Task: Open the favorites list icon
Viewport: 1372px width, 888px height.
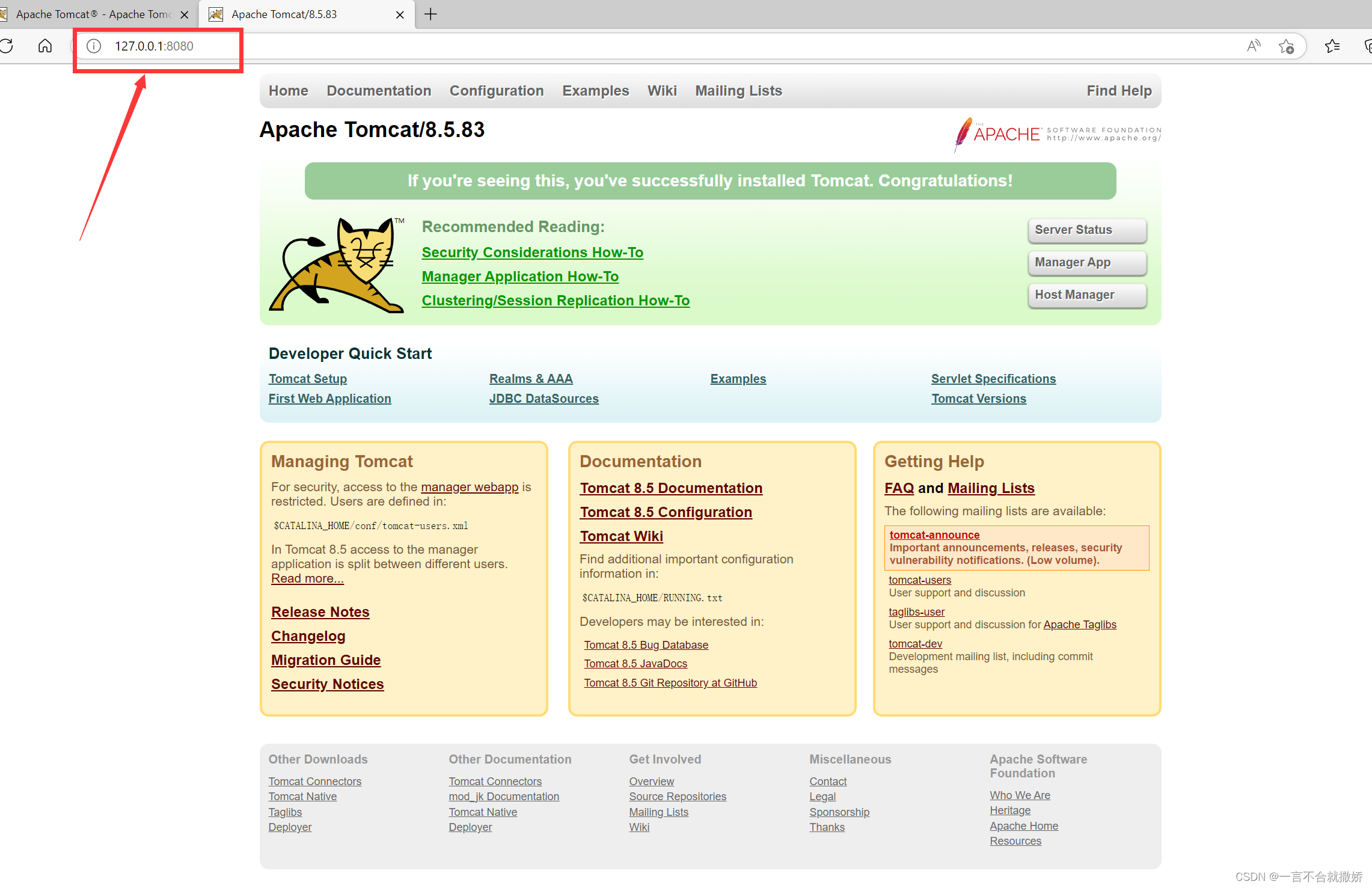Action: (1332, 46)
